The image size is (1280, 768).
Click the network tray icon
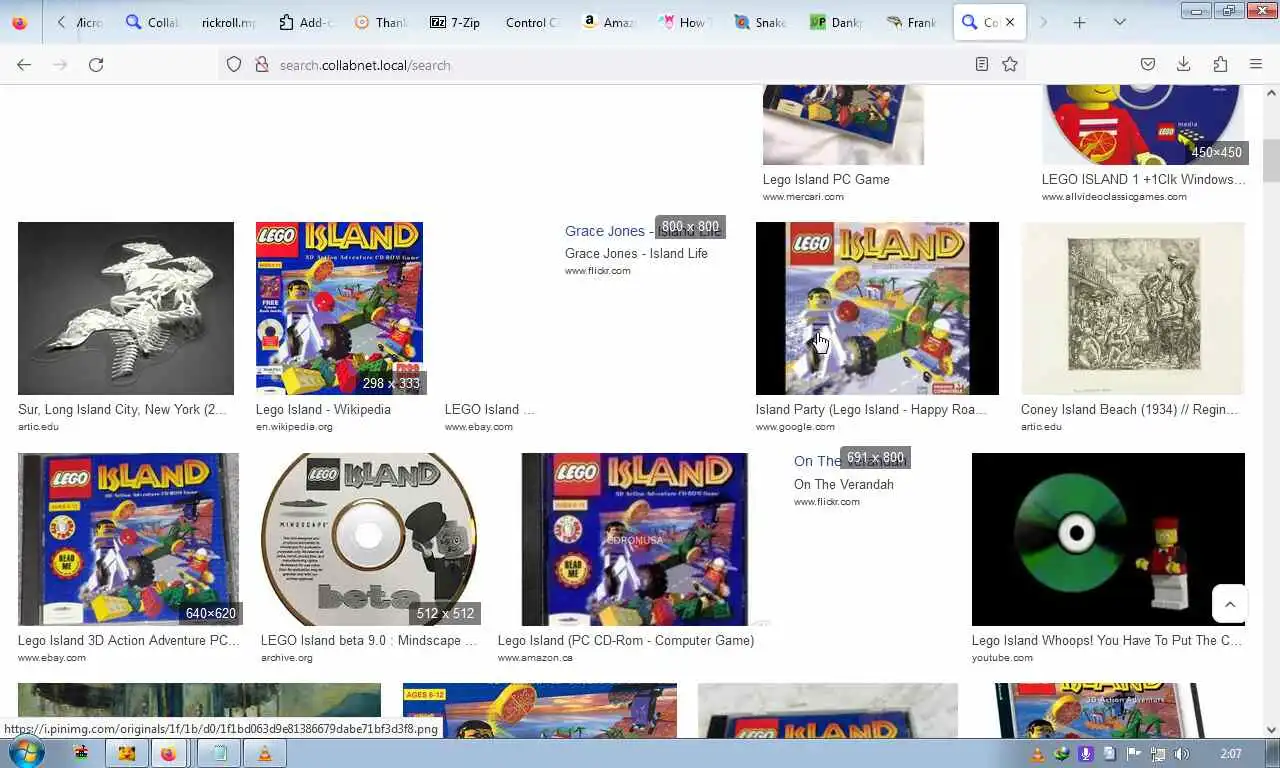(1157, 754)
